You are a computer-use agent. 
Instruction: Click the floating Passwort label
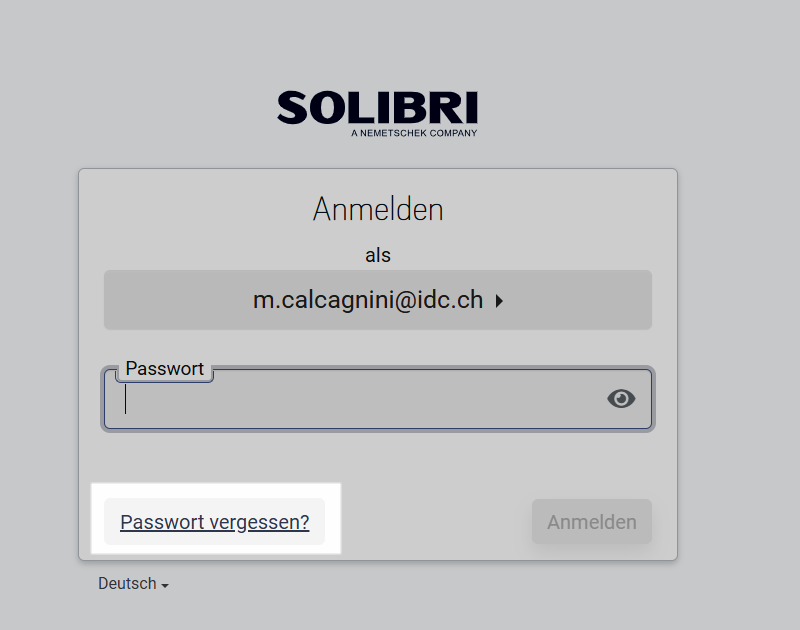pyautogui.click(x=164, y=369)
